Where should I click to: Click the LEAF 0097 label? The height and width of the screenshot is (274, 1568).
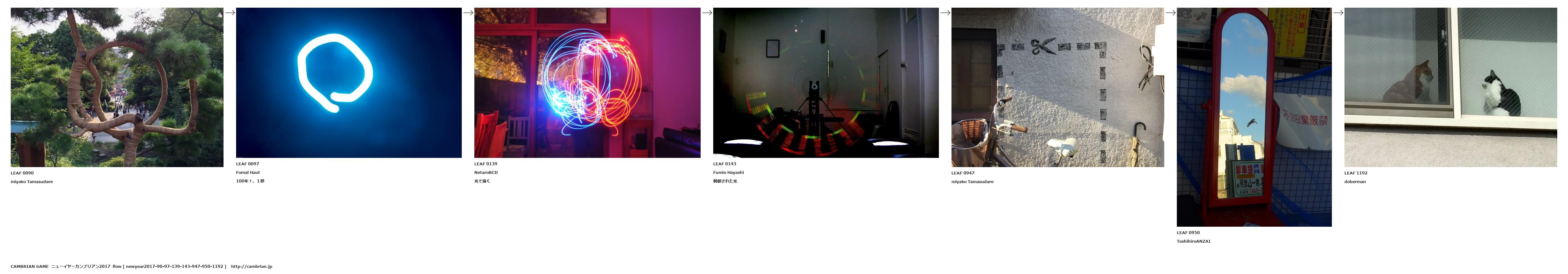pos(248,164)
